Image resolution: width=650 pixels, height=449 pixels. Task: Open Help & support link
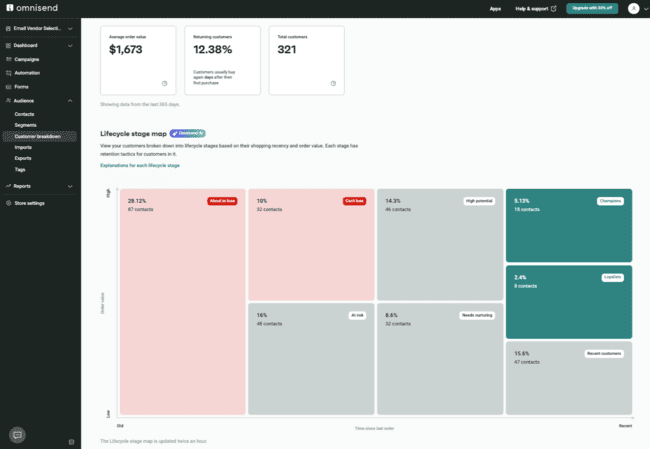coord(536,9)
